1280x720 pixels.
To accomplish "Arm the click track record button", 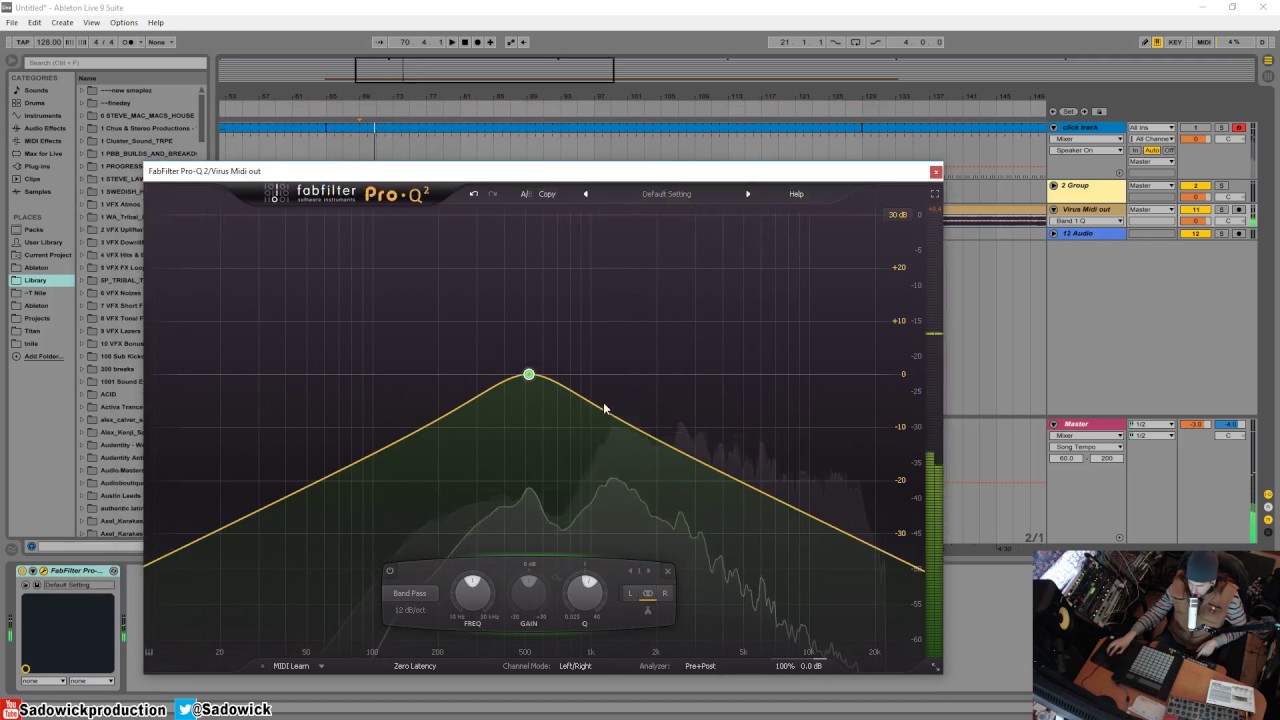I will [1238, 128].
